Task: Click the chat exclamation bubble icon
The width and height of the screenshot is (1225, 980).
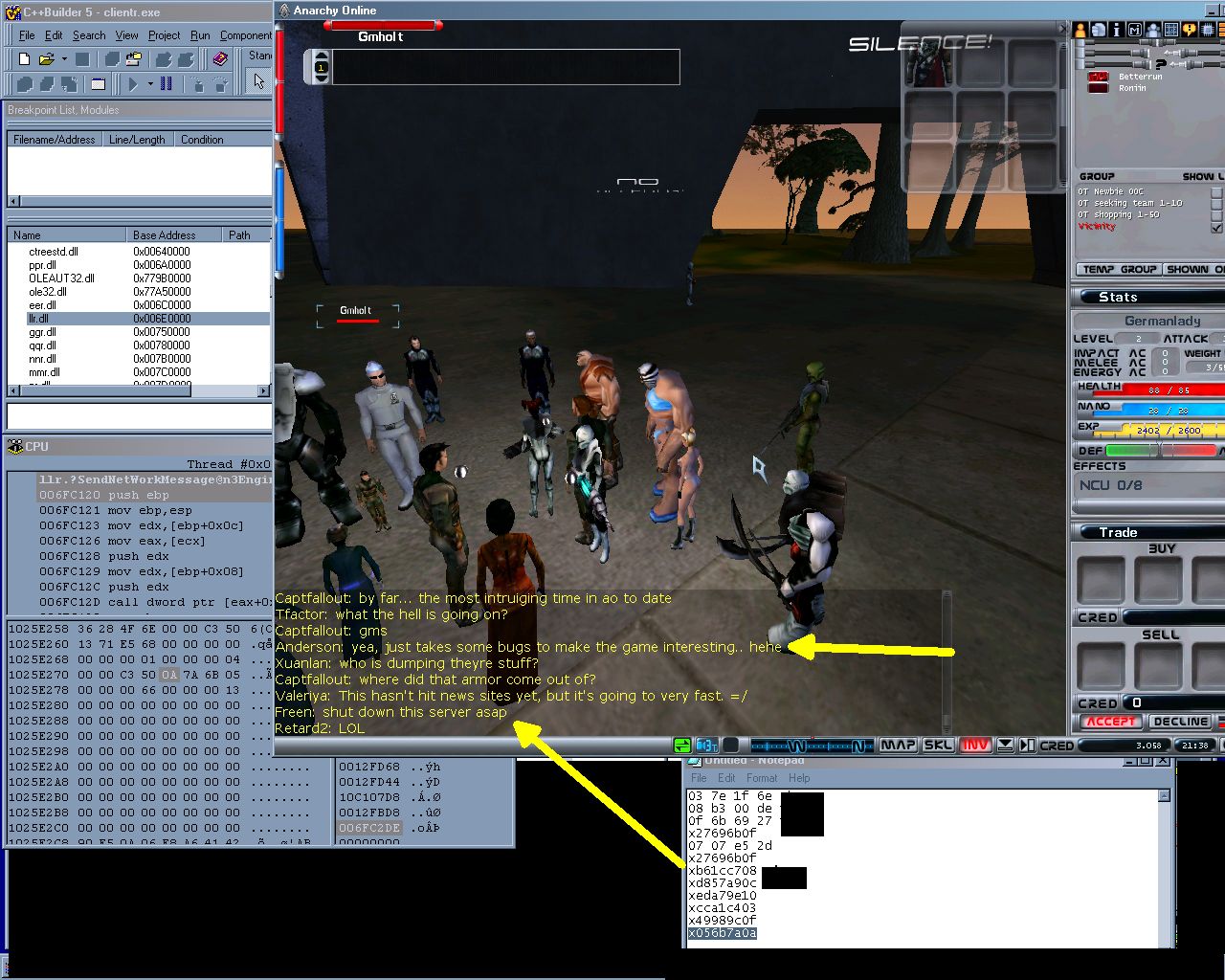Action: (x=1190, y=30)
